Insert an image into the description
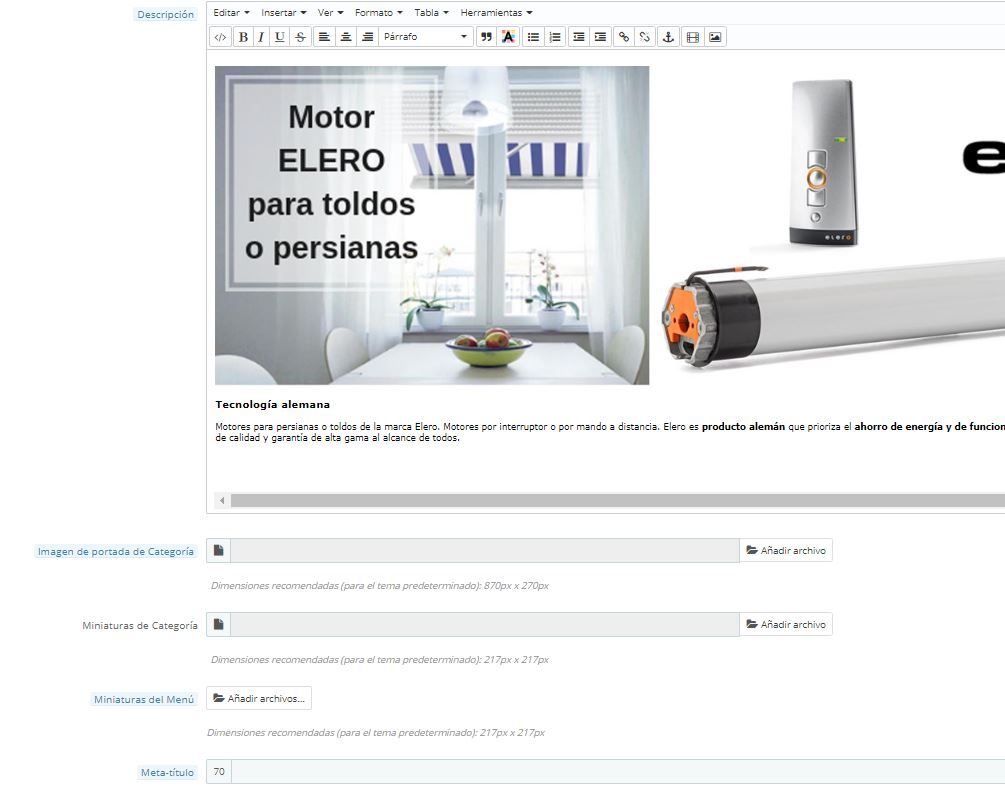 coord(715,37)
